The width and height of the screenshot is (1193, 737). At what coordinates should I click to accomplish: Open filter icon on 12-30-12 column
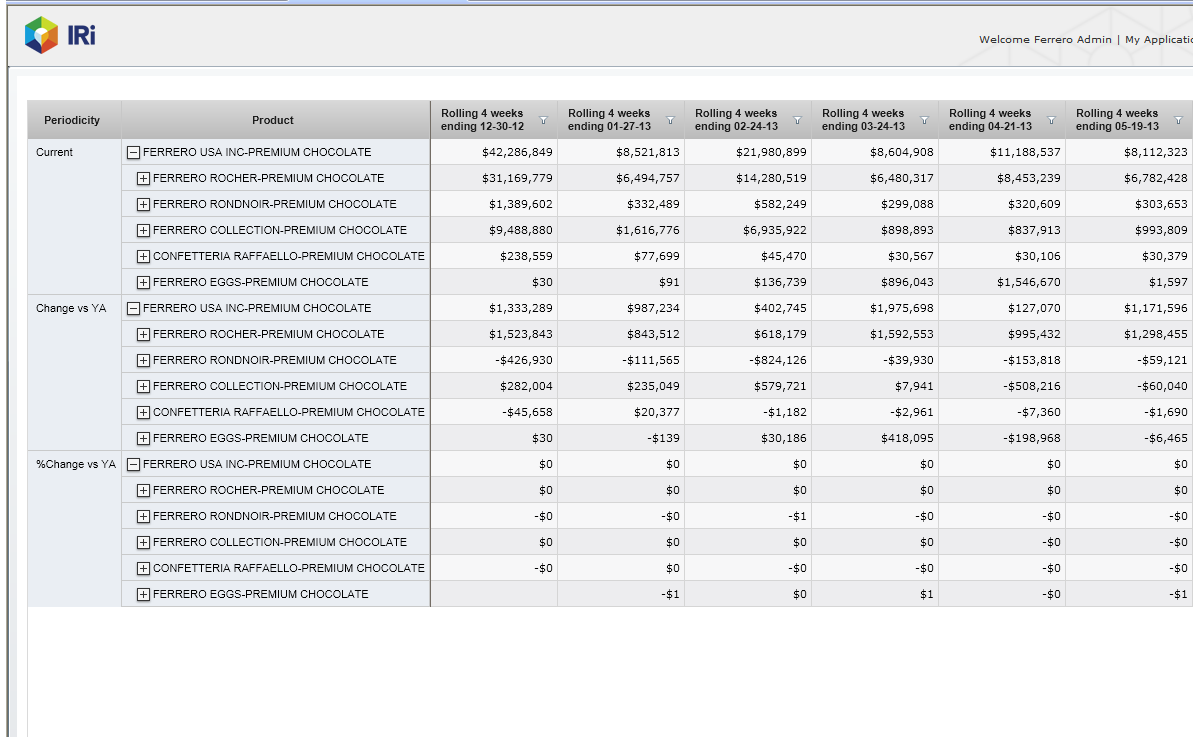pos(543,120)
